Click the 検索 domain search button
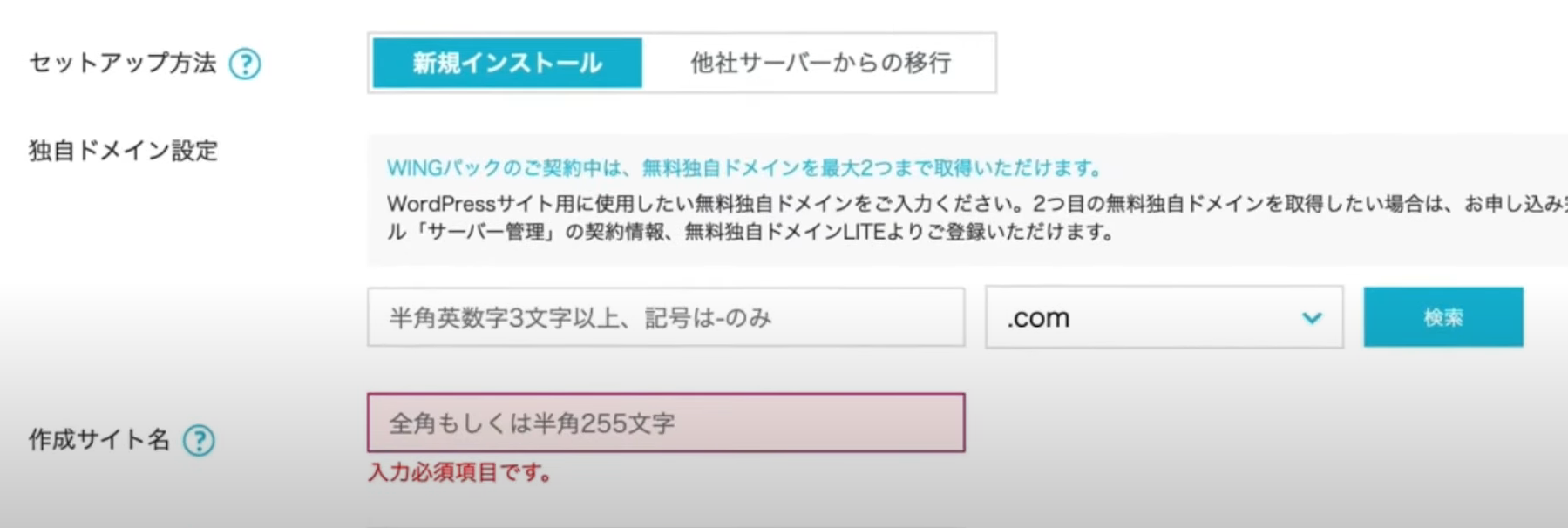Viewport: 1568px width, 528px height. (x=1443, y=317)
